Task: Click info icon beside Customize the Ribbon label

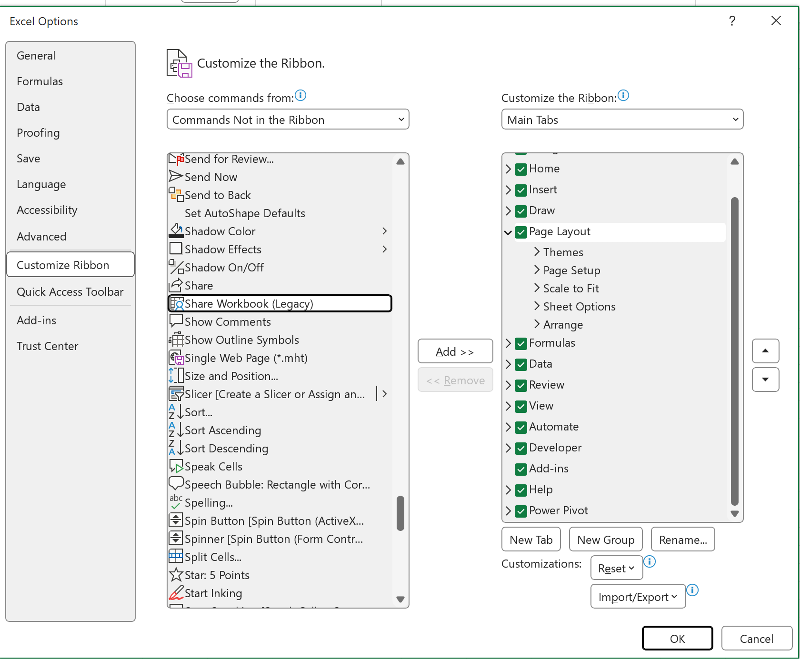Action: coord(623,95)
